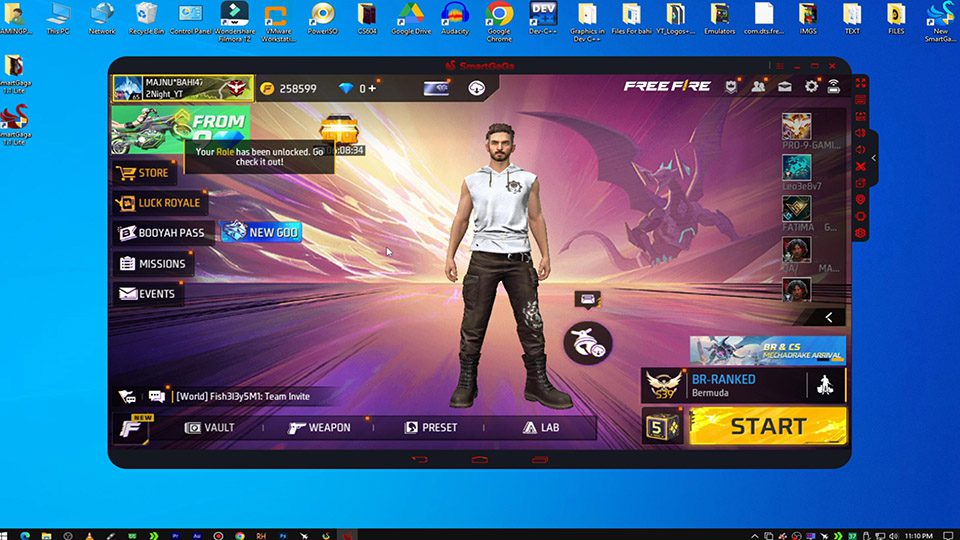Screen dimensions: 960x540
Task: Open the team size icon beside BR-RANKED
Action: [x=825, y=386]
